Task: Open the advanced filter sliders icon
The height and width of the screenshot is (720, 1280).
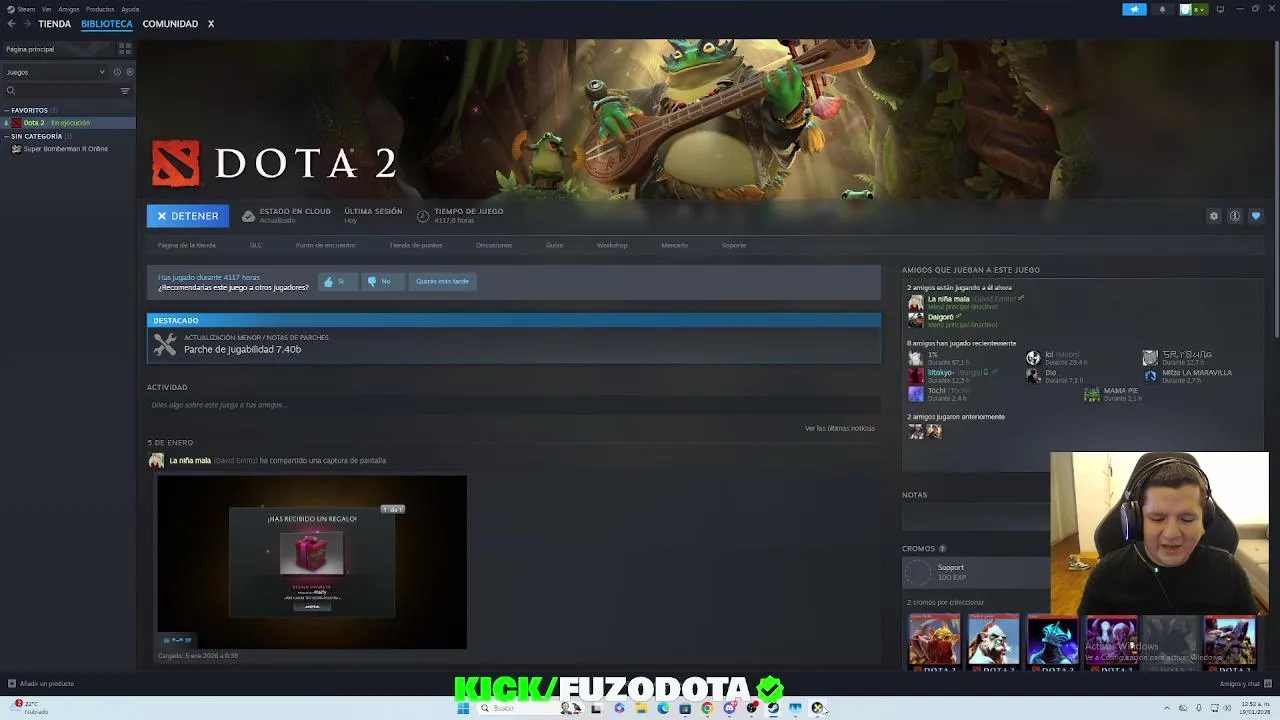Action: click(125, 91)
